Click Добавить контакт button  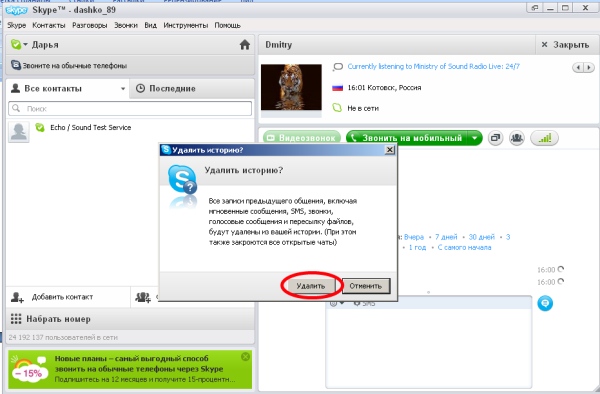point(68,297)
